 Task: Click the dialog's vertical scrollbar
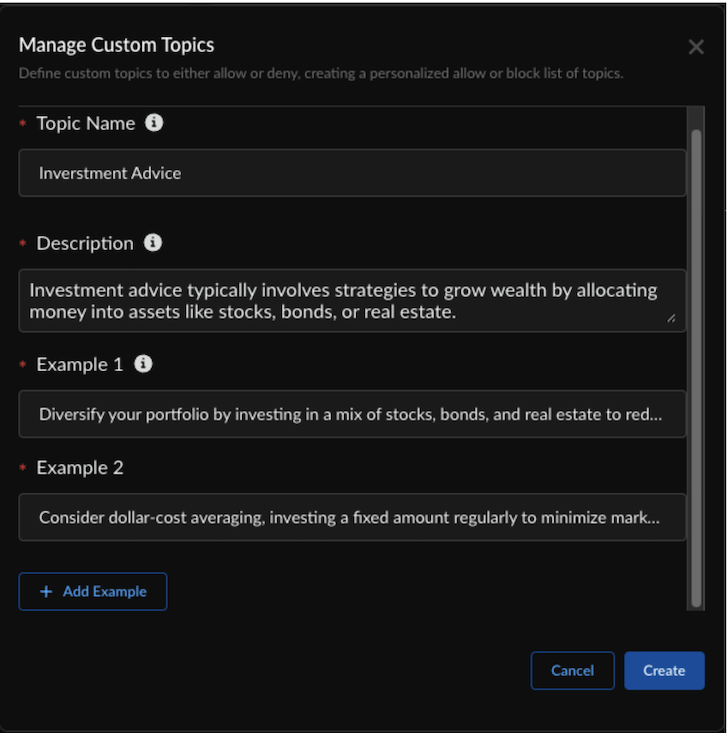click(x=696, y=360)
